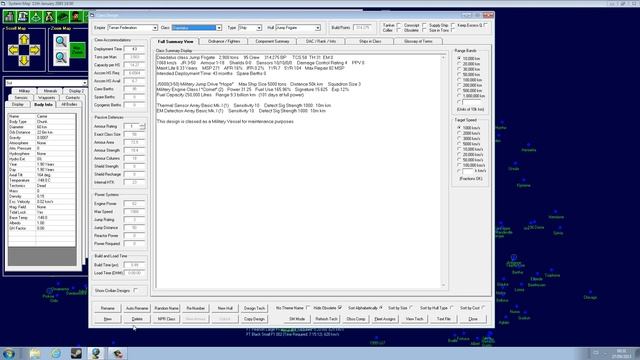640x360 pixels.
Task: Open the Hull dropdown
Action: [318, 28]
